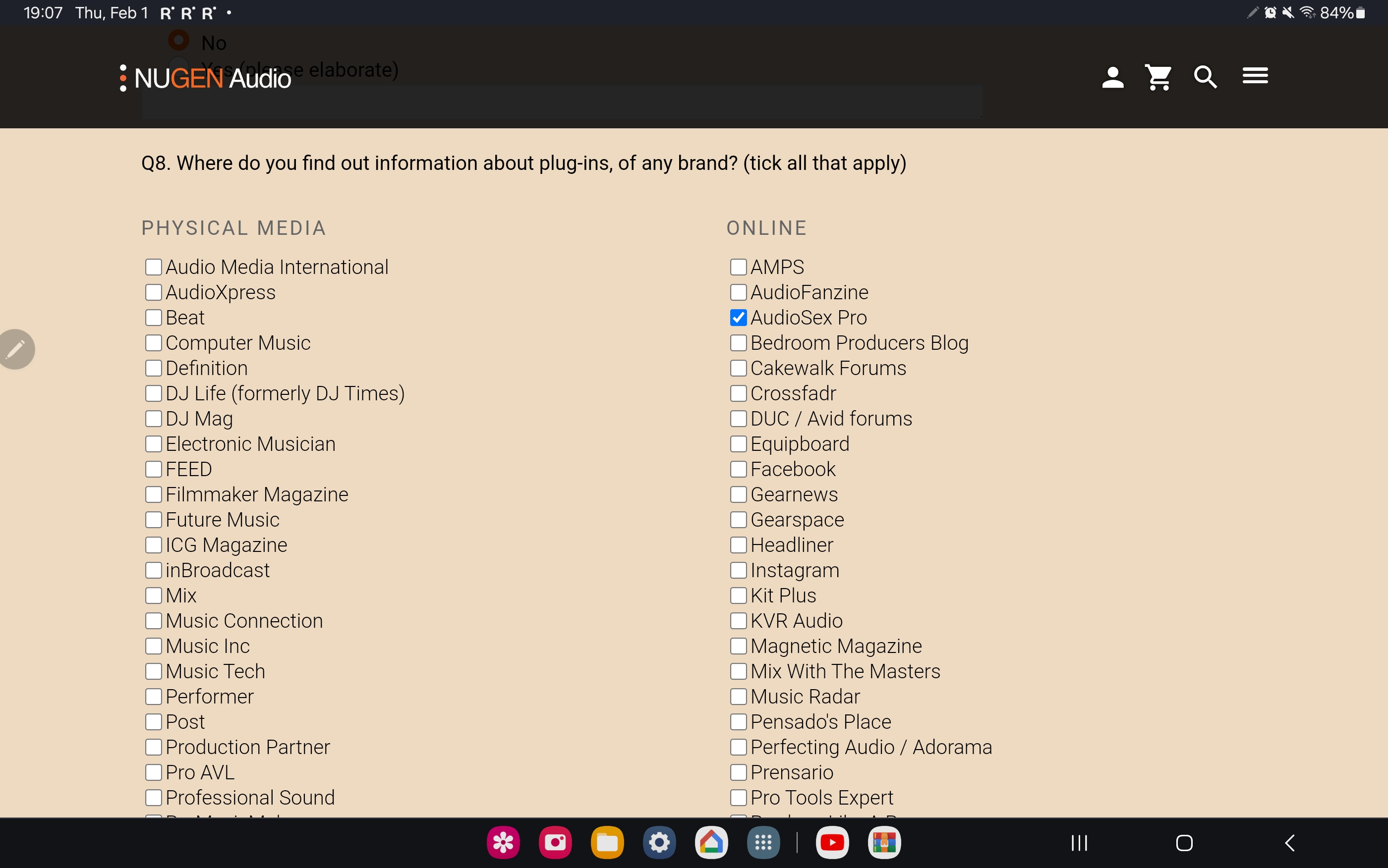Select the KVR Audio checkbox

(x=739, y=621)
